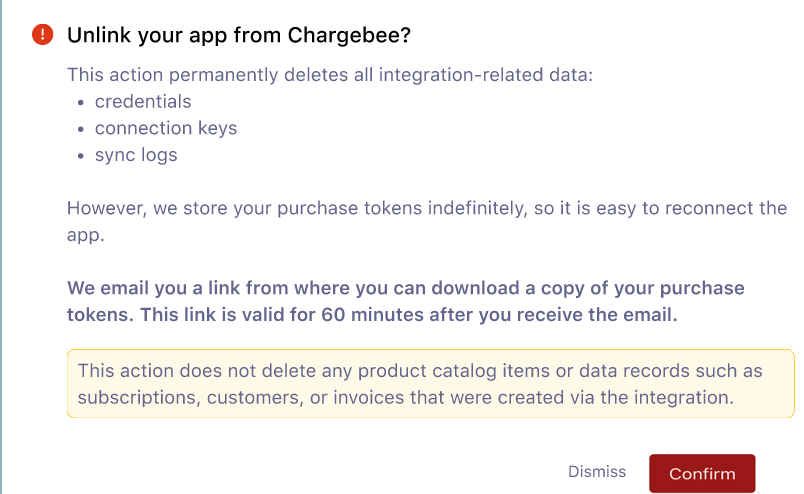Click the bullet dot beside credentials
Screen dimensions: 804x494
click(81, 103)
